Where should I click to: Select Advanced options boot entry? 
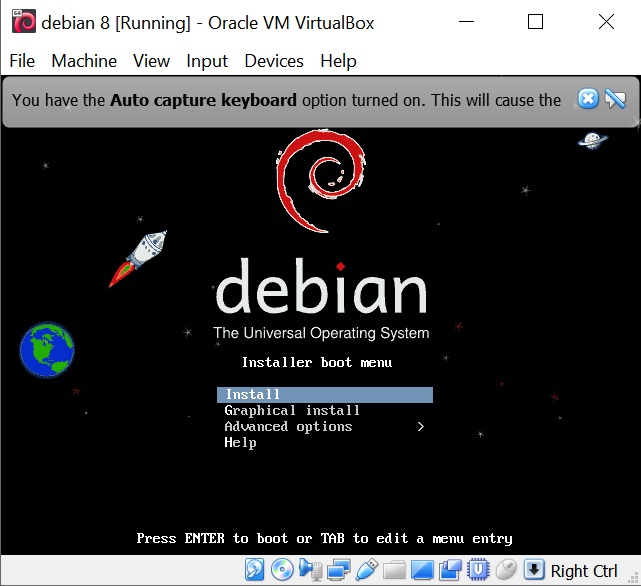click(288, 427)
